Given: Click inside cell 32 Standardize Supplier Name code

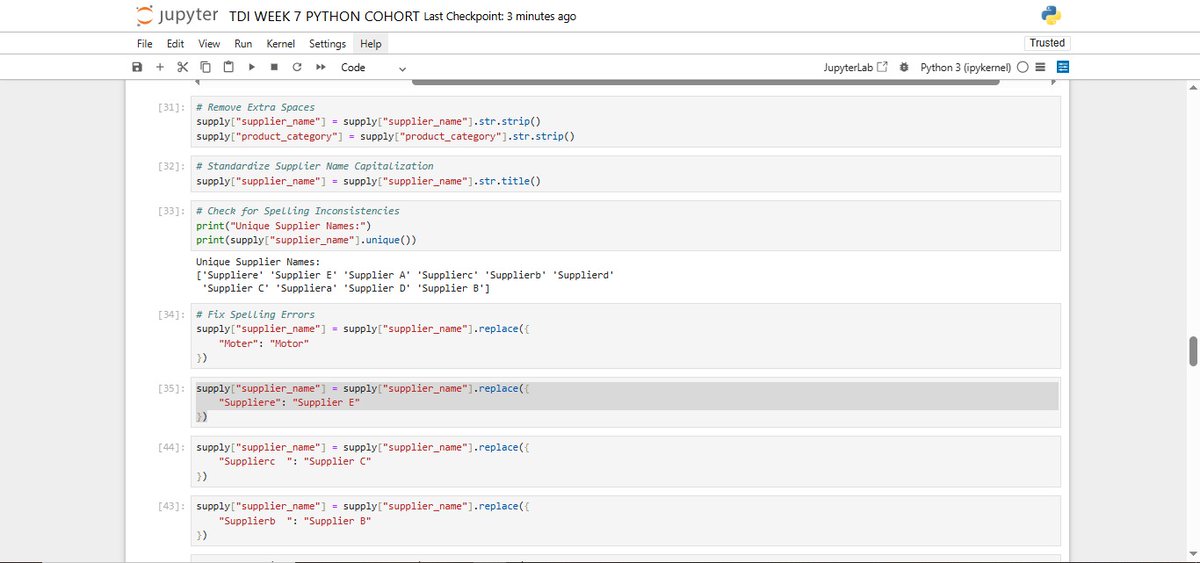Looking at the screenshot, I should 625,174.
